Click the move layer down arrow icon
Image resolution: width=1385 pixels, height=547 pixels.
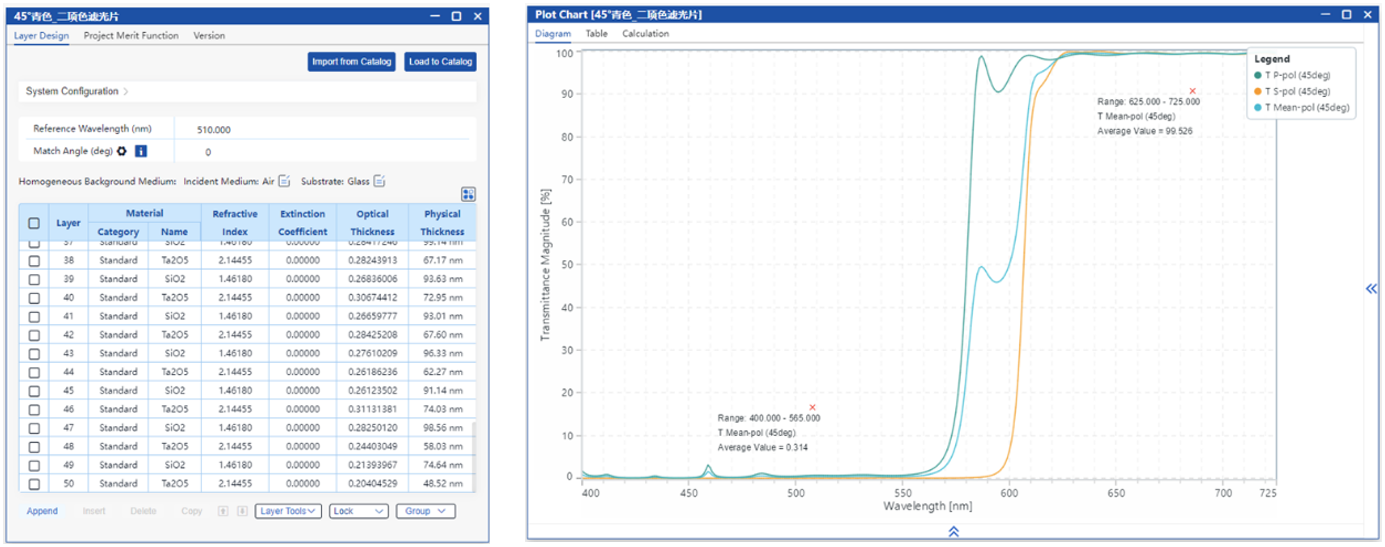(x=241, y=511)
